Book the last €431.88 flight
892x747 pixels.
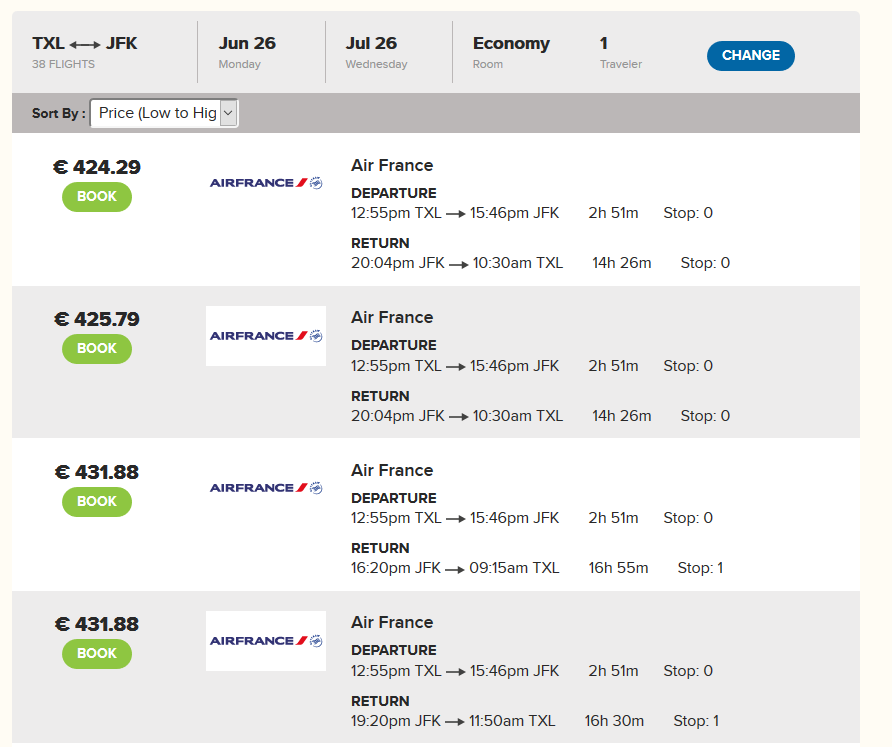click(x=97, y=653)
